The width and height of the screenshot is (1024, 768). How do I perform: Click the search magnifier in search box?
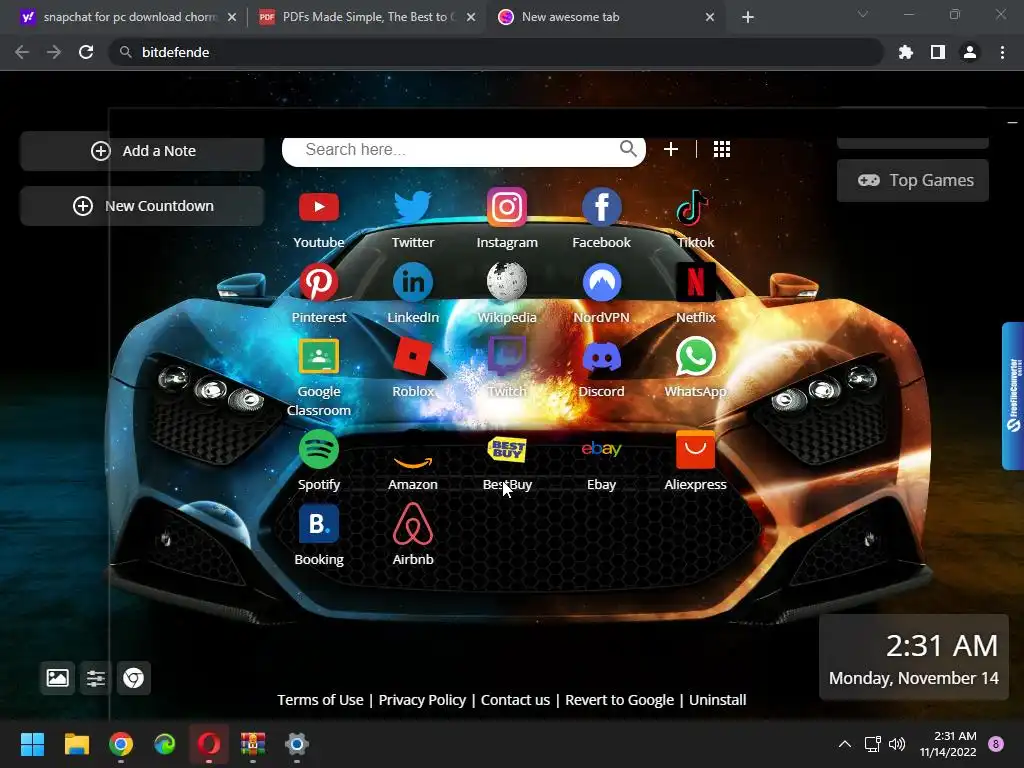coord(628,149)
